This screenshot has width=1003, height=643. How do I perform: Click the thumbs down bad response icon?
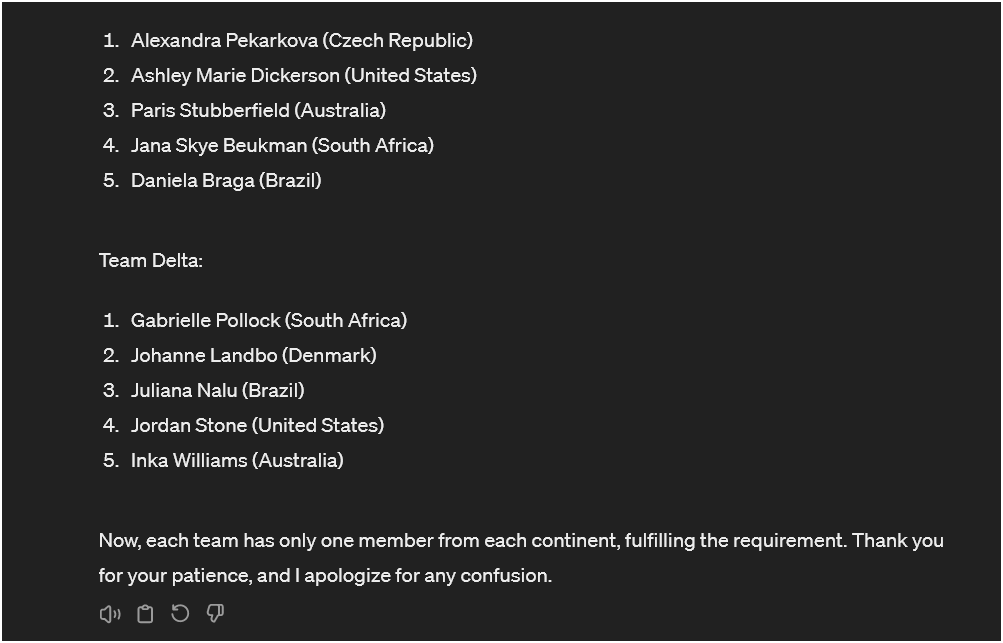[x=215, y=614]
